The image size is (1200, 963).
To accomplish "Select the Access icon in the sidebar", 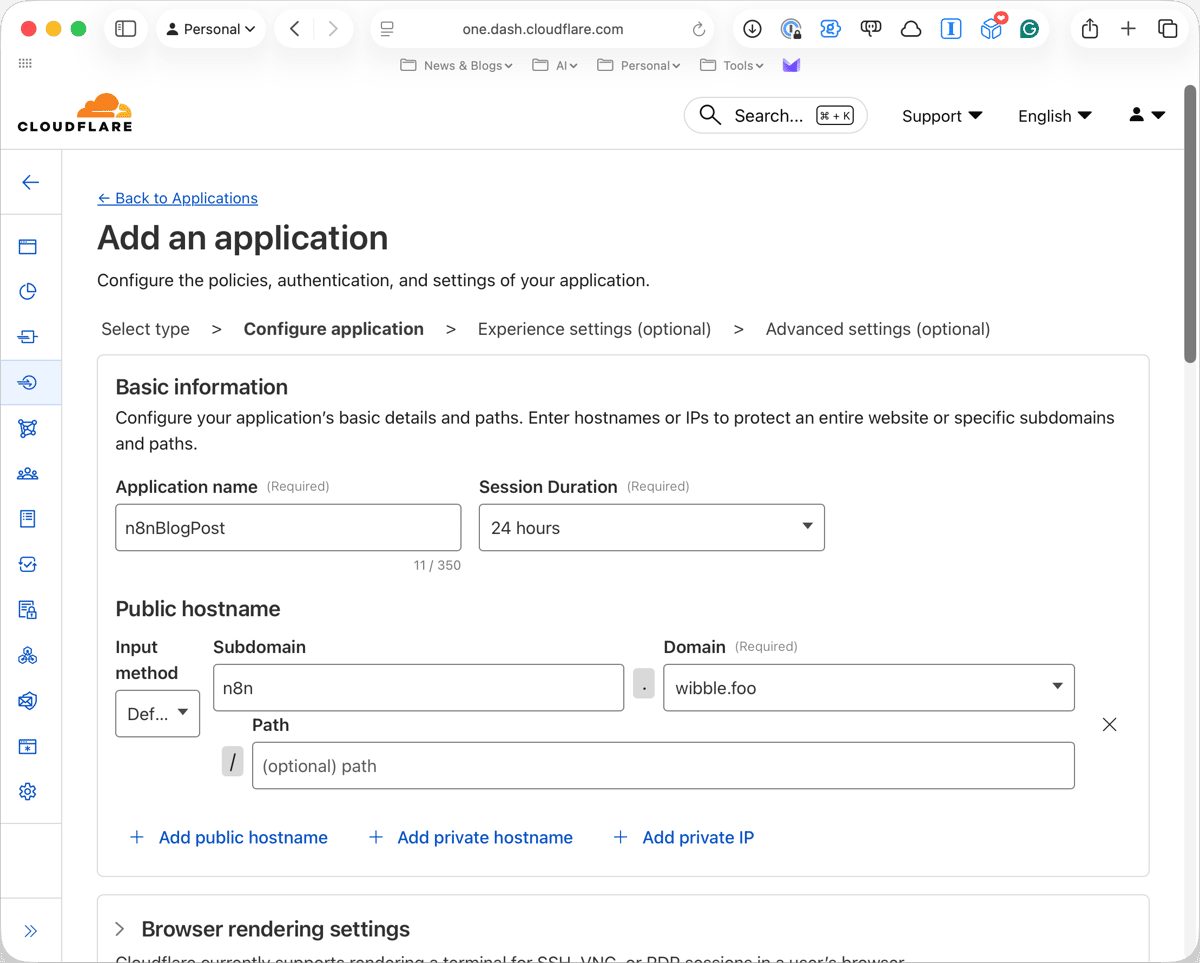I will [30, 382].
